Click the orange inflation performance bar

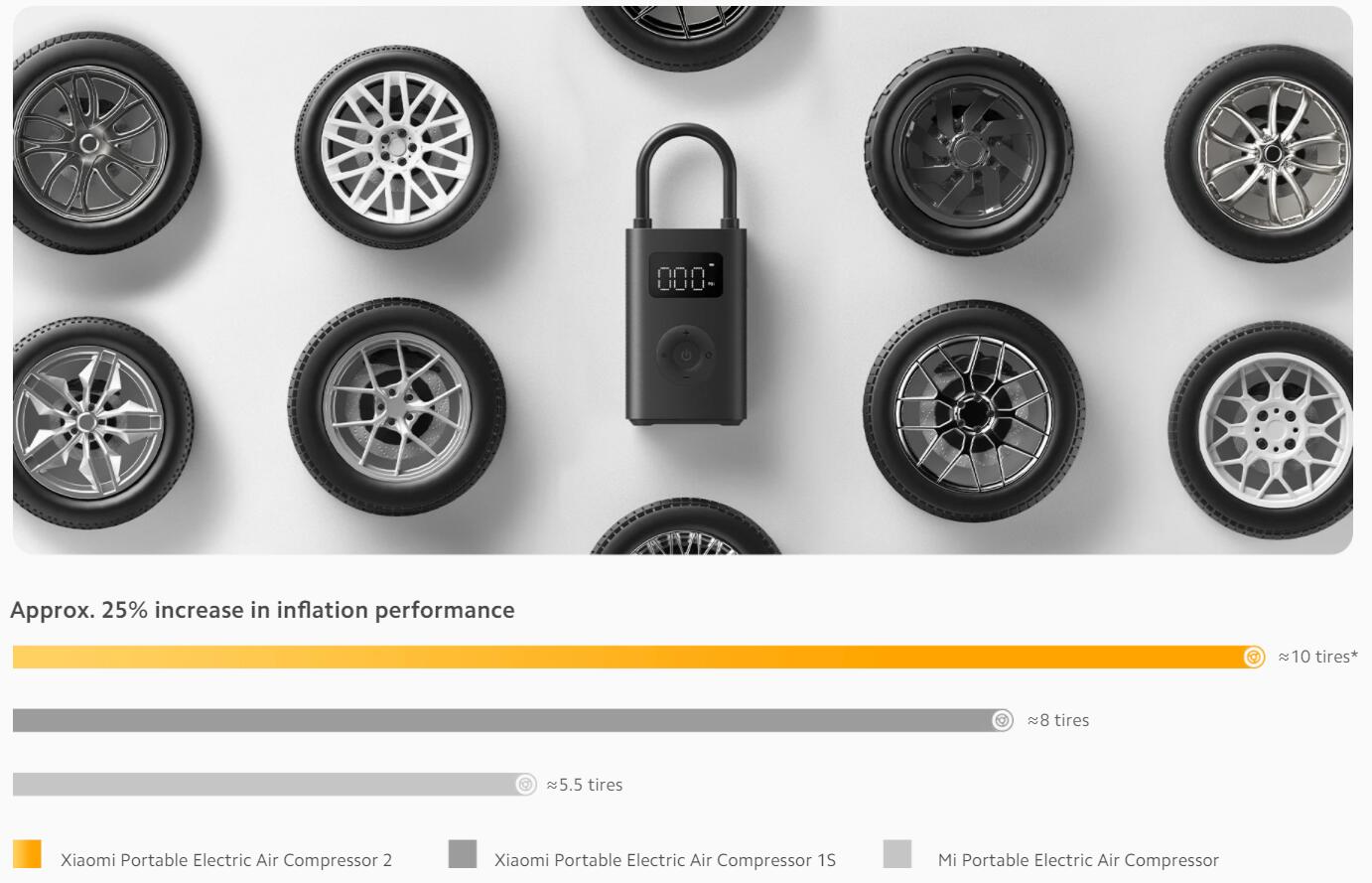638,657
